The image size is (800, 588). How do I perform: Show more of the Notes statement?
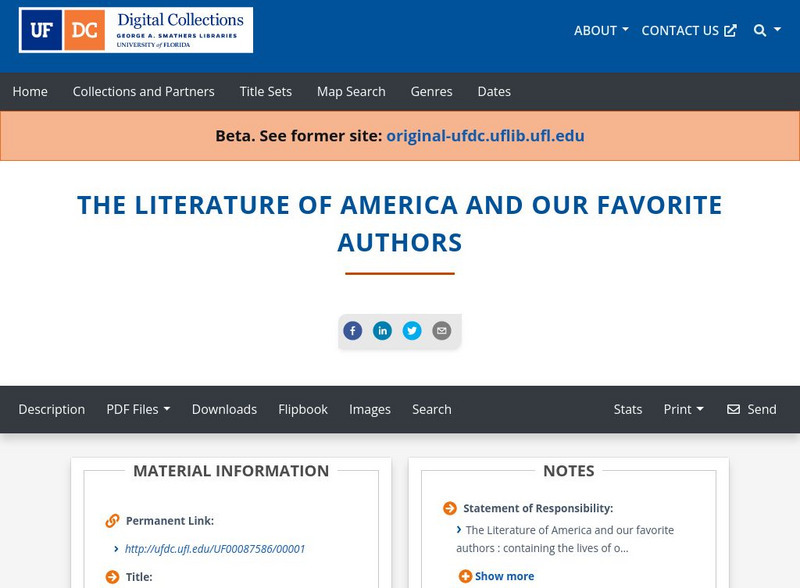click(x=503, y=575)
